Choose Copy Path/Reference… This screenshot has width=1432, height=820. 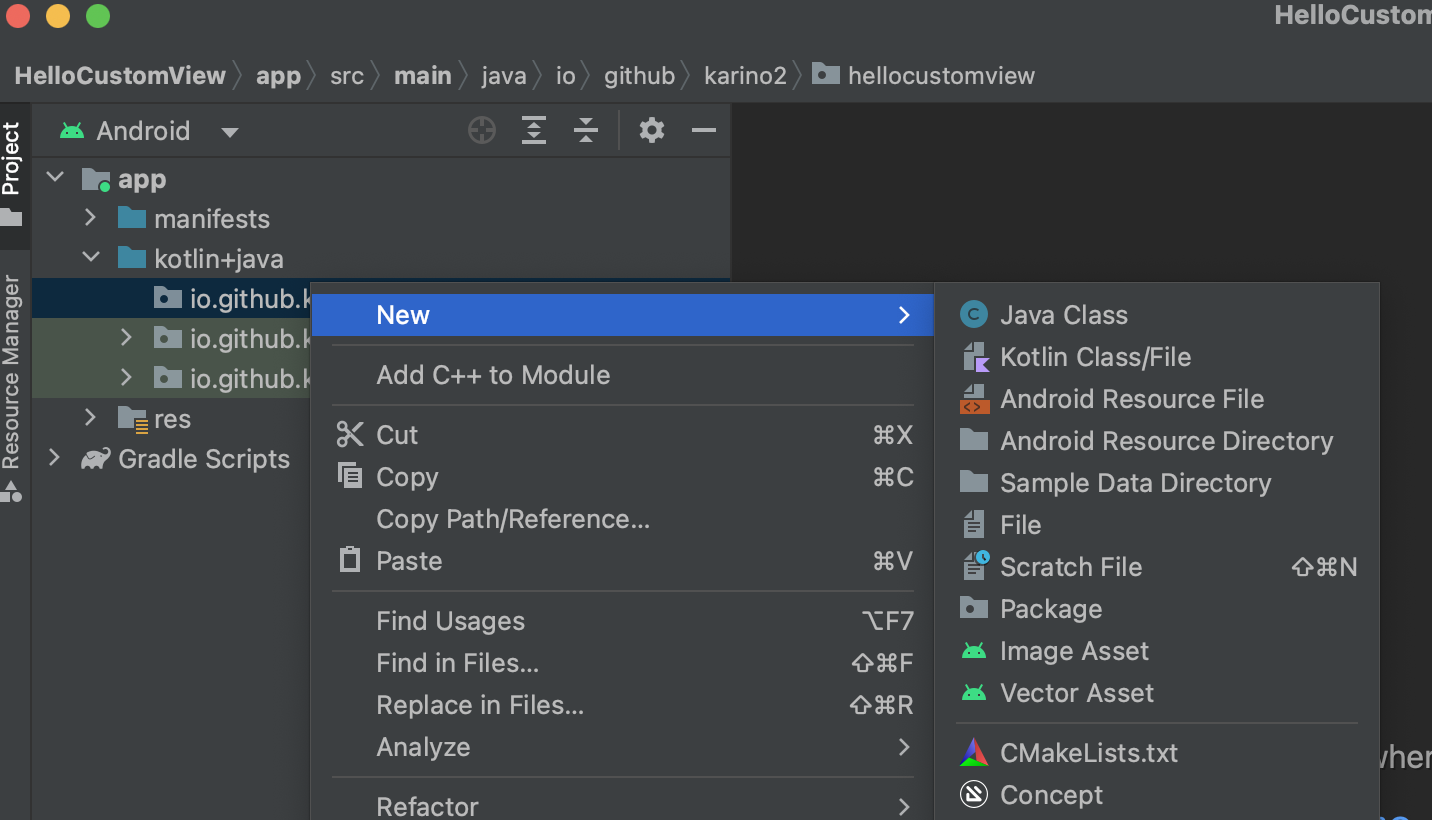tap(622, 519)
